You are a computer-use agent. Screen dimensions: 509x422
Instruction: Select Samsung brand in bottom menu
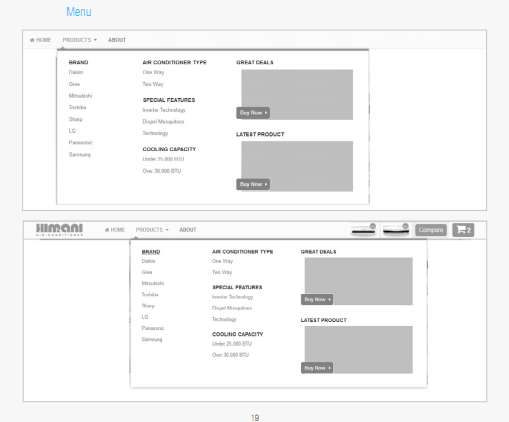coord(152,339)
